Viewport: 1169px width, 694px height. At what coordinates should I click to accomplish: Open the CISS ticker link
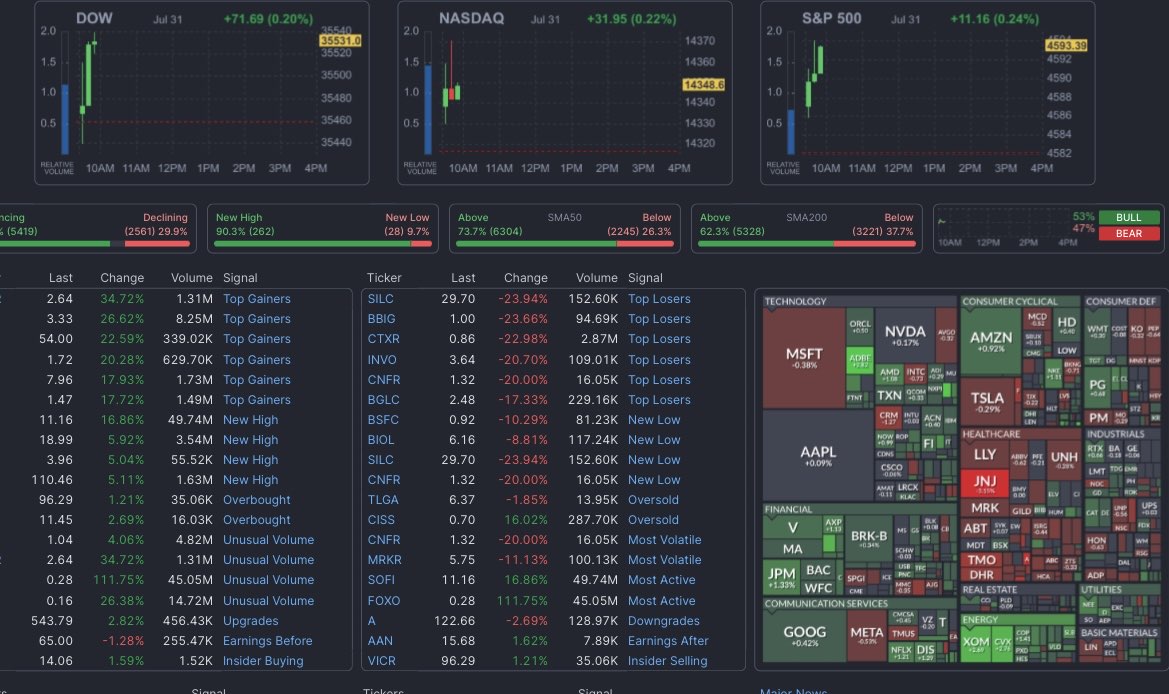coord(381,520)
